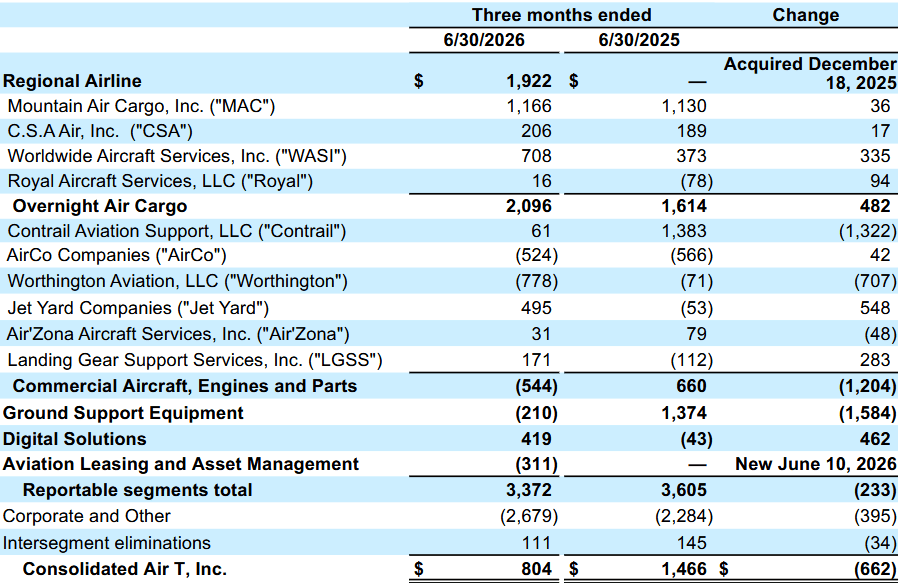
Task: Select 'Aviation Leasing and Asset Management' label
Action: [x=181, y=464]
